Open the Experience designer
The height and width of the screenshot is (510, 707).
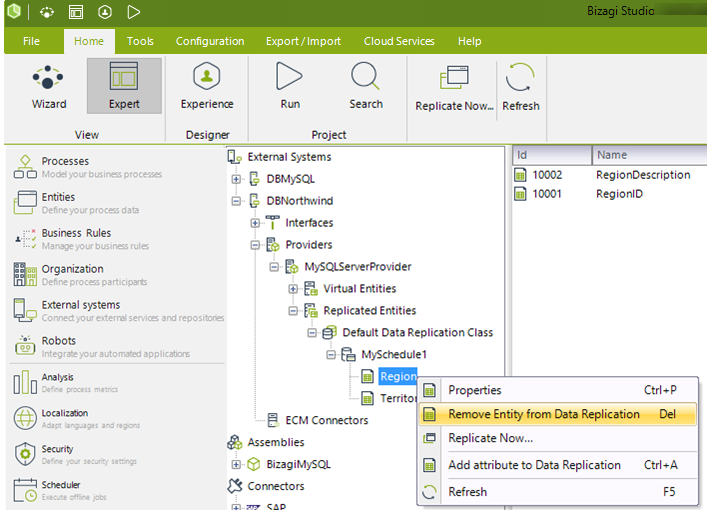(207, 86)
